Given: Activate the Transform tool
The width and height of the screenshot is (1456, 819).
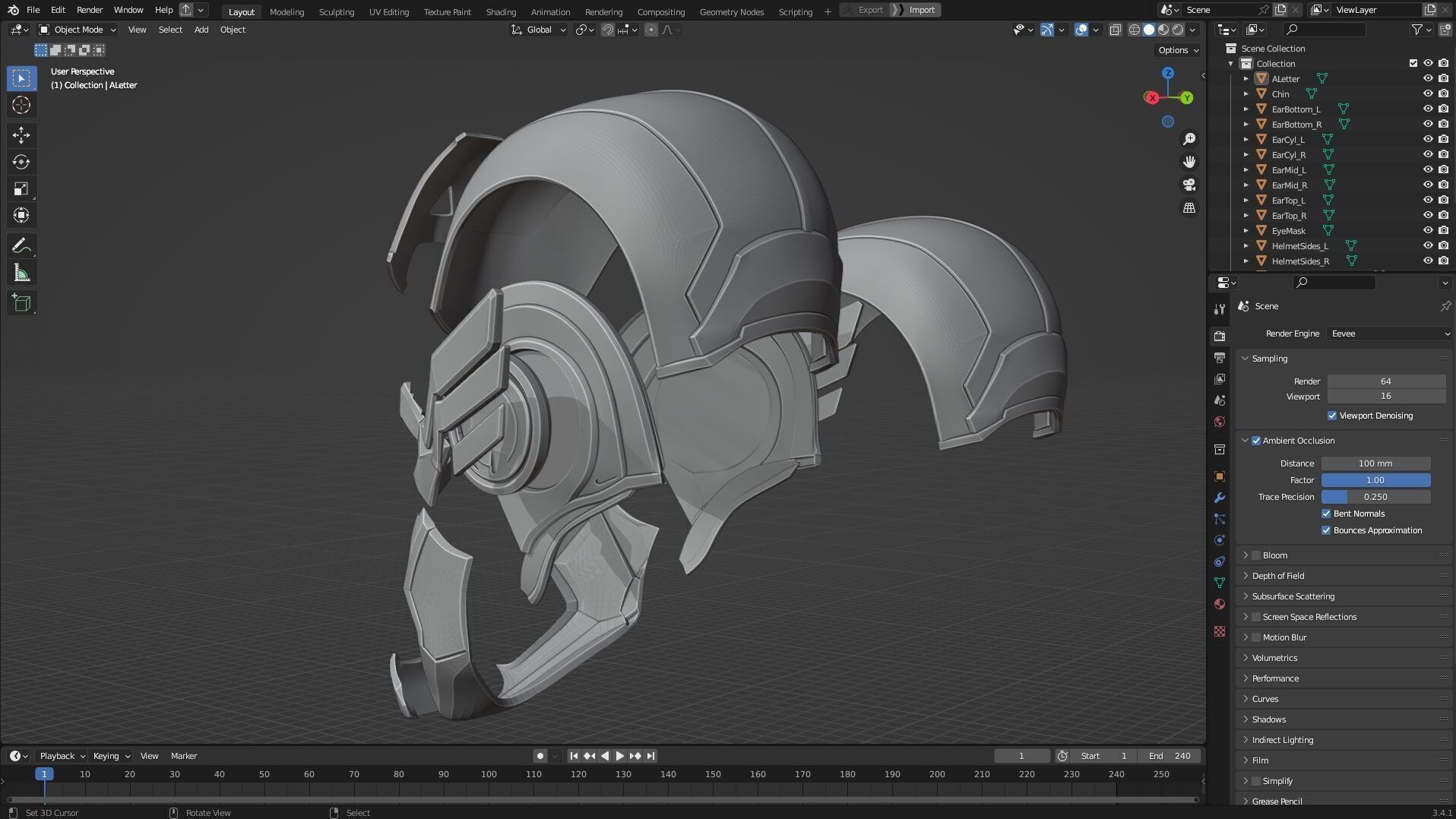Looking at the screenshot, I should 21,215.
